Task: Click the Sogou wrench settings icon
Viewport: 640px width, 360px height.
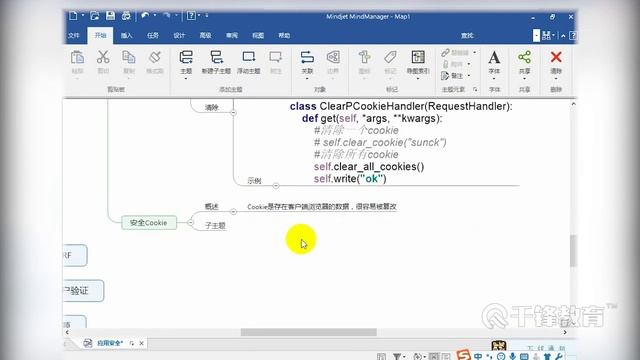Action: 559,356
